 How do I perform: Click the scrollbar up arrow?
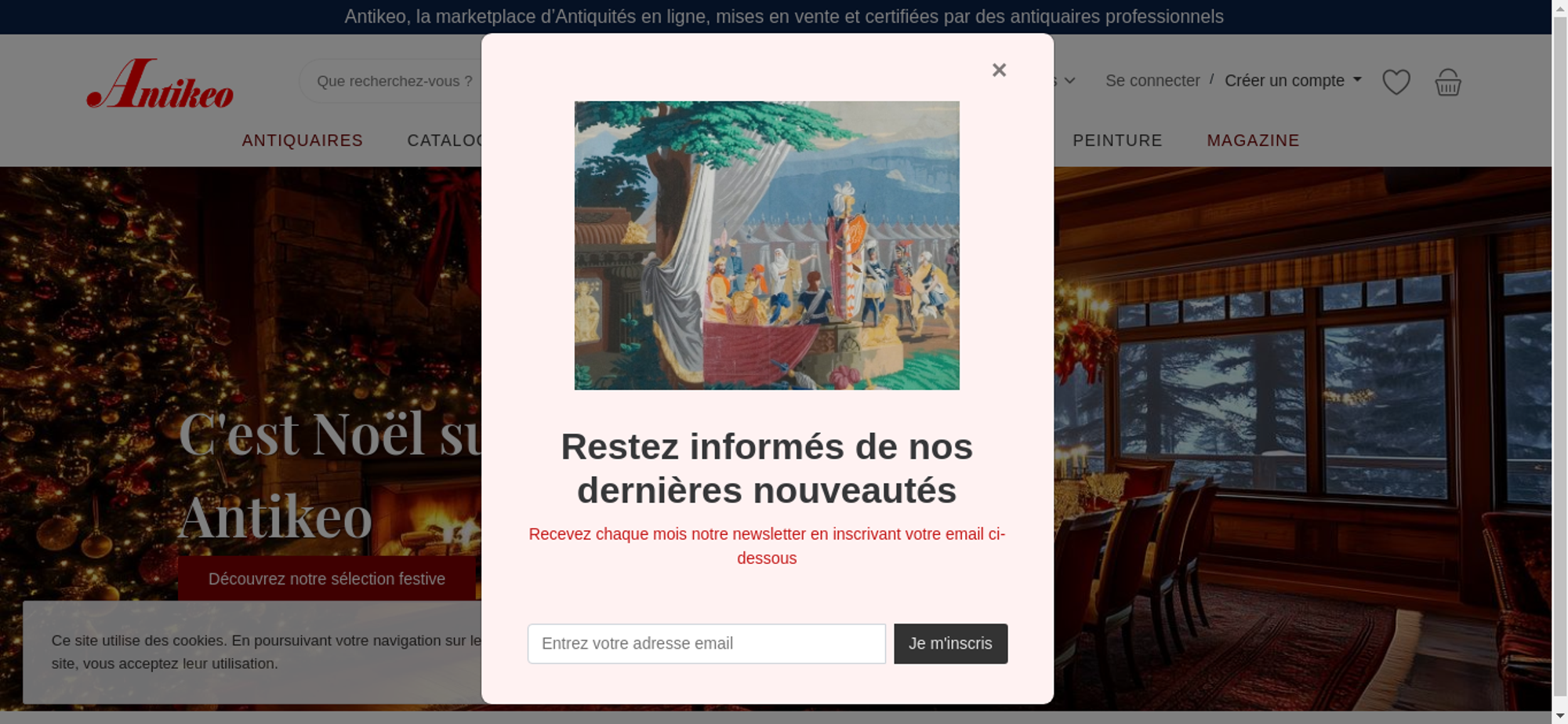pos(1560,7)
